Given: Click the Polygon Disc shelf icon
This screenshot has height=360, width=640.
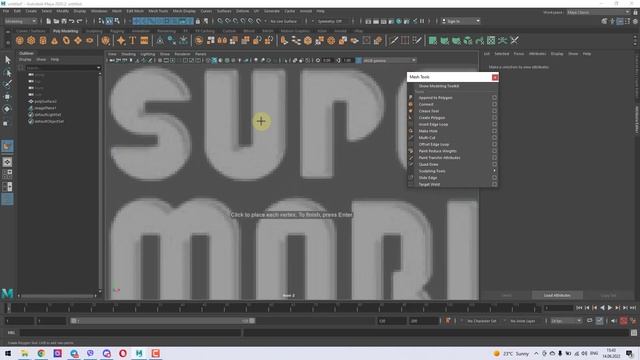Looking at the screenshot, I should [x=89, y=40].
